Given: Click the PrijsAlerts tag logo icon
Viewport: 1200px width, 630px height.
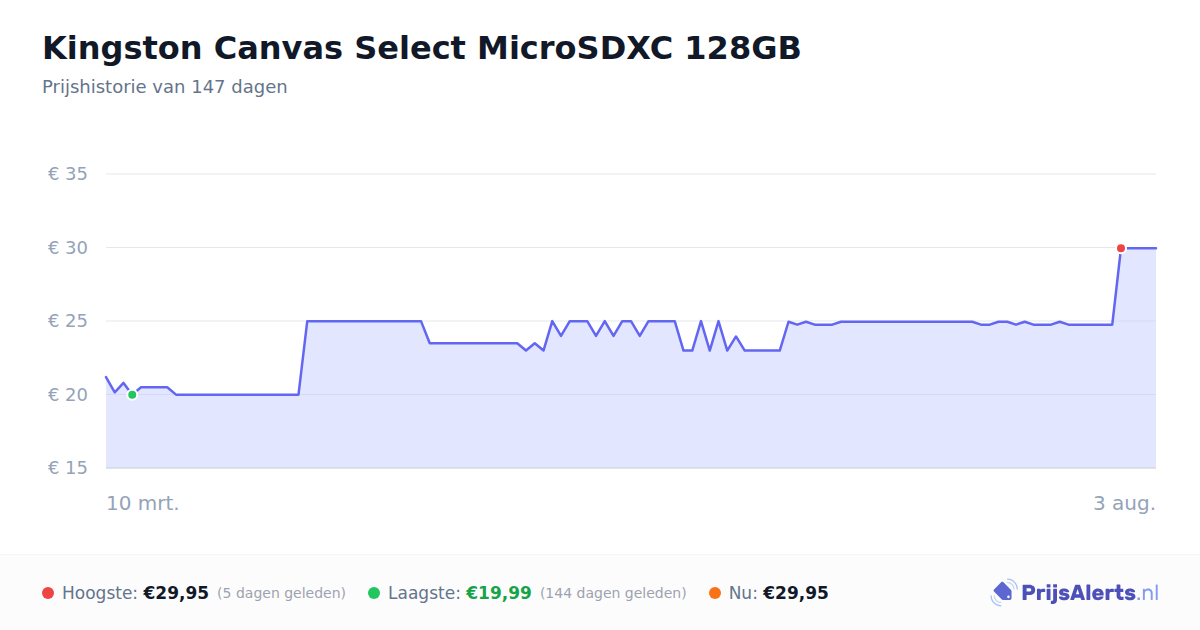Looking at the screenshot, I should tap(1003, 592).
